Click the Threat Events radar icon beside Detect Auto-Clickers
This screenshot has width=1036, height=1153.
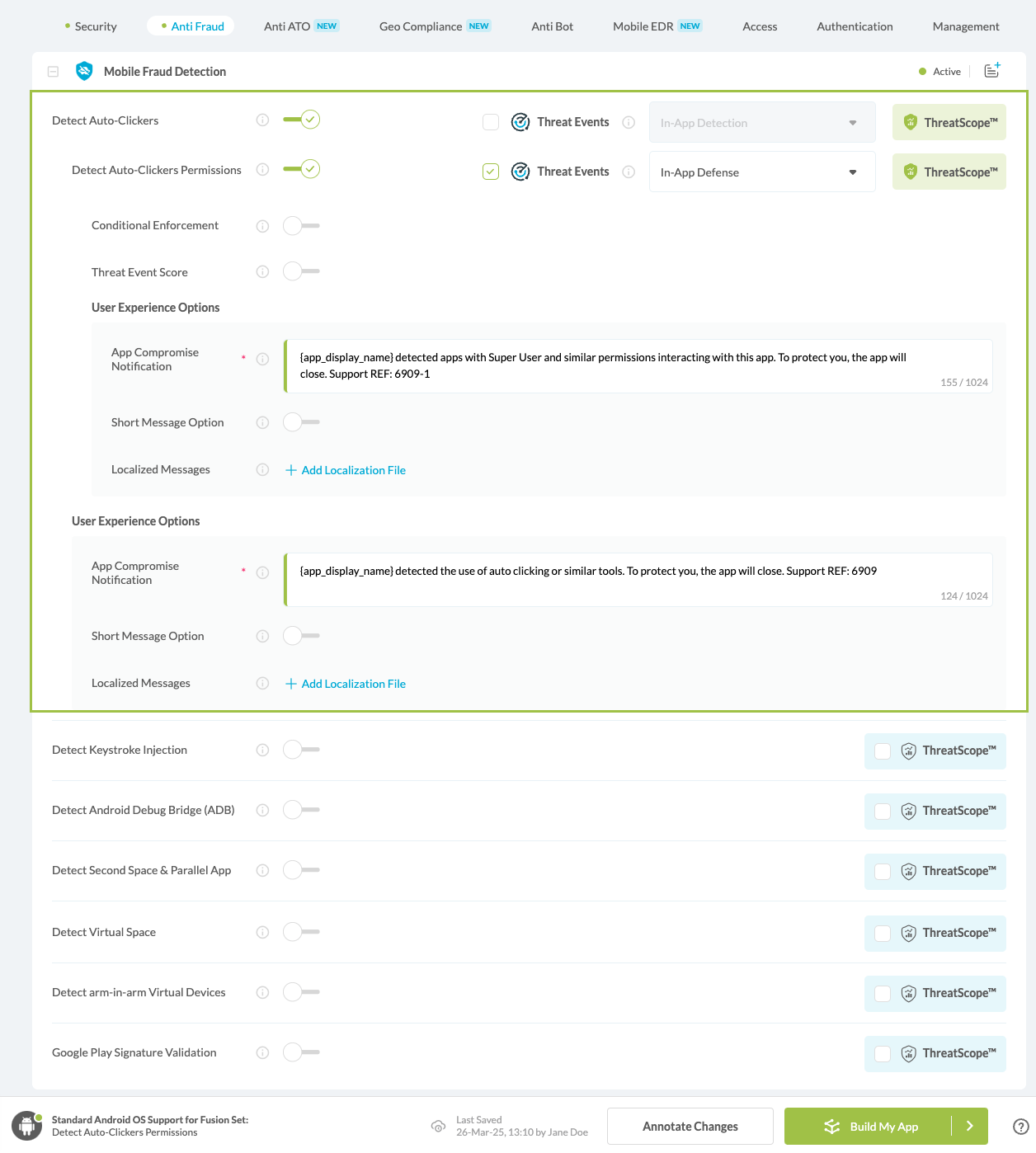click(x=520, y=121)
